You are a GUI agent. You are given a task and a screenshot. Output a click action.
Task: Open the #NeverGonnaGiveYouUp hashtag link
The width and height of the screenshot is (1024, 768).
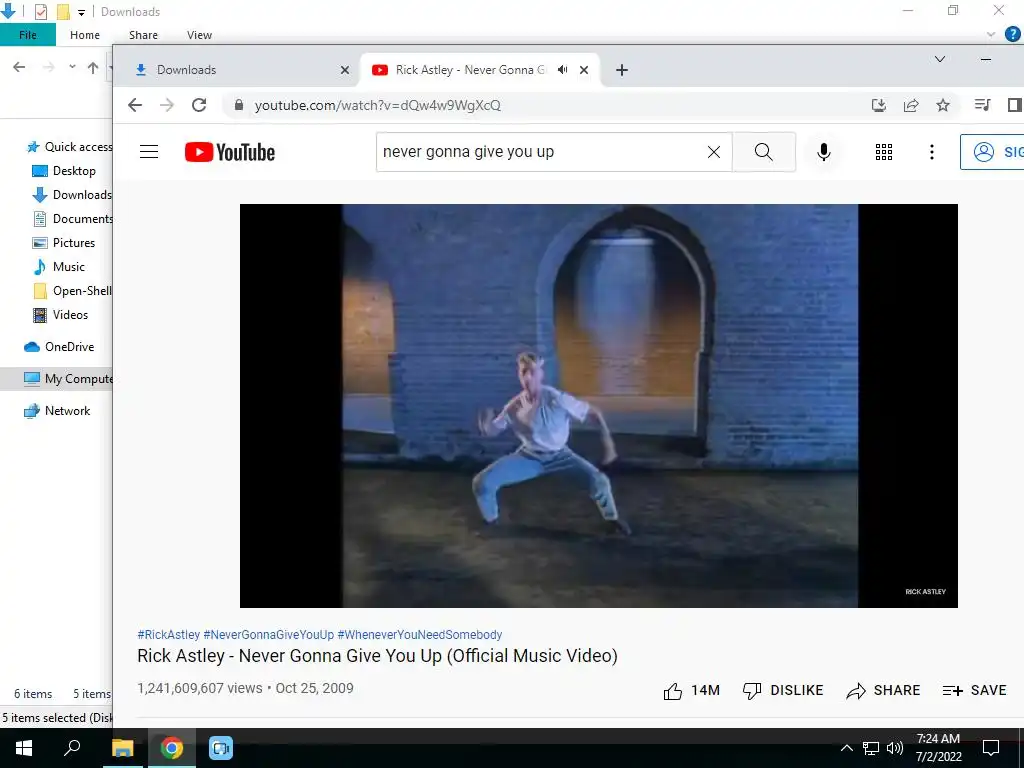[x=268, y=635]
